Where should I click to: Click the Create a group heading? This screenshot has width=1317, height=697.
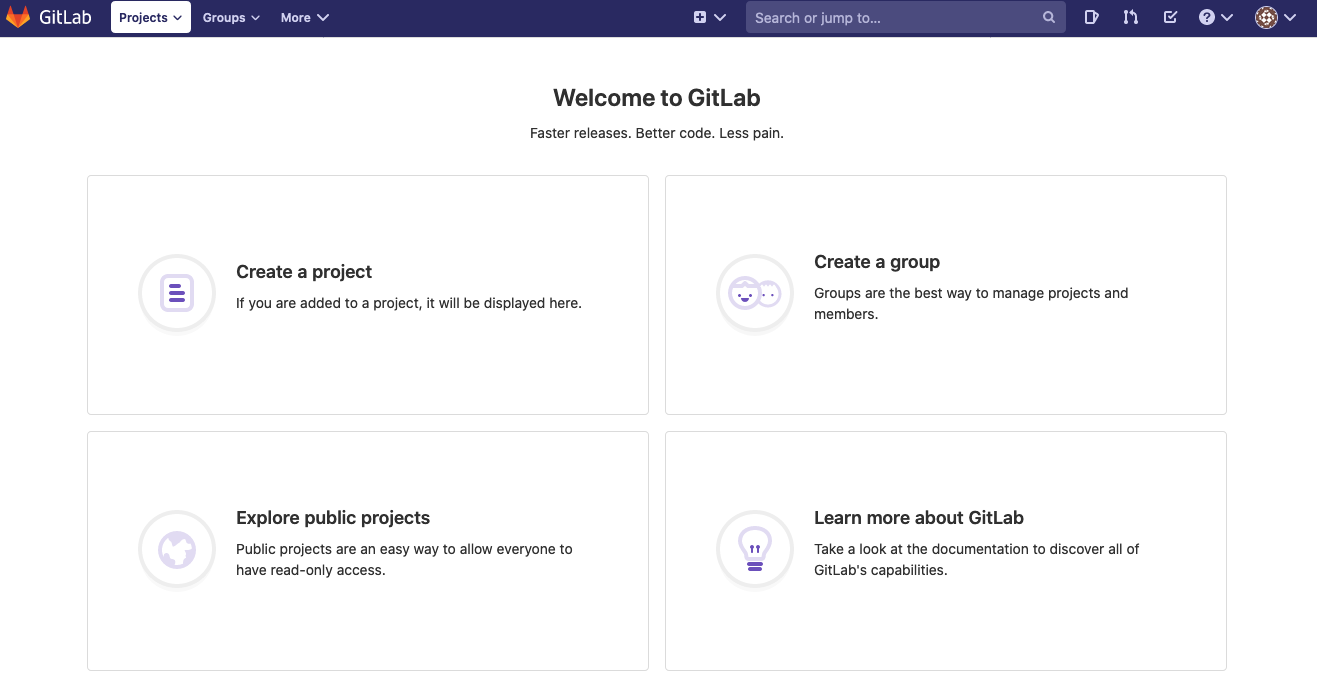877,262
